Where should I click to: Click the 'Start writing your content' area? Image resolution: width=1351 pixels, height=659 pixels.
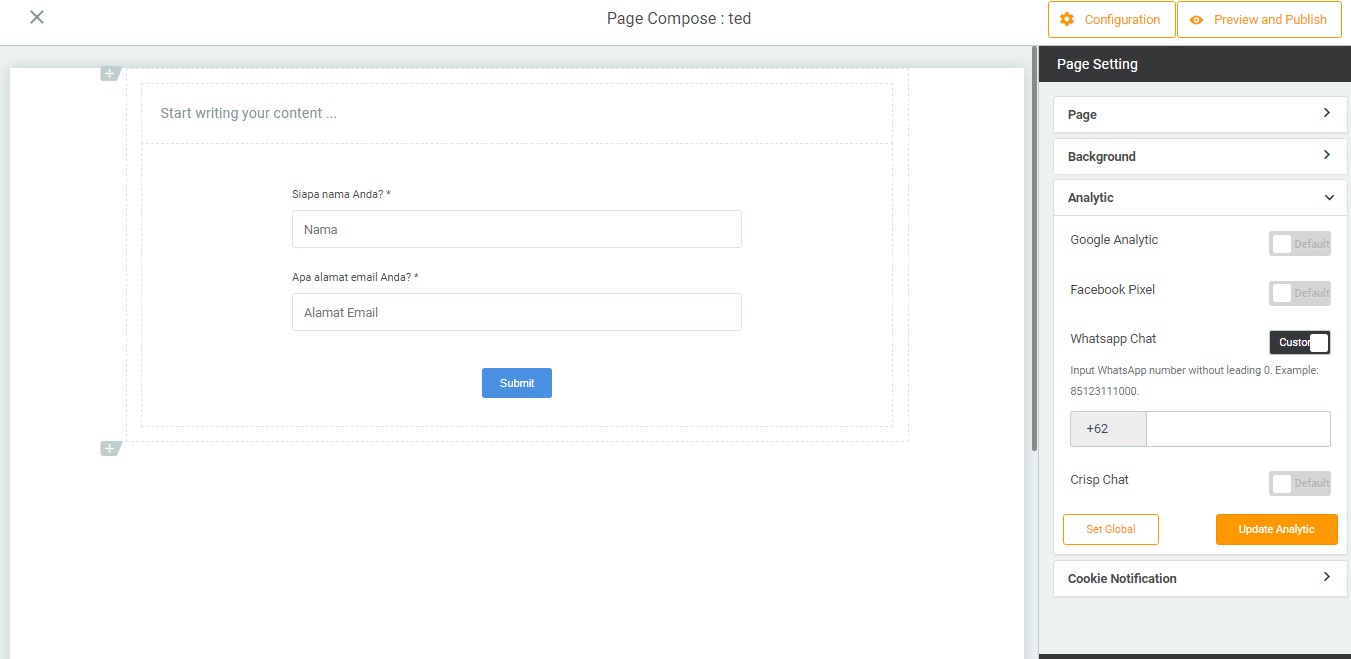point(517,113)
